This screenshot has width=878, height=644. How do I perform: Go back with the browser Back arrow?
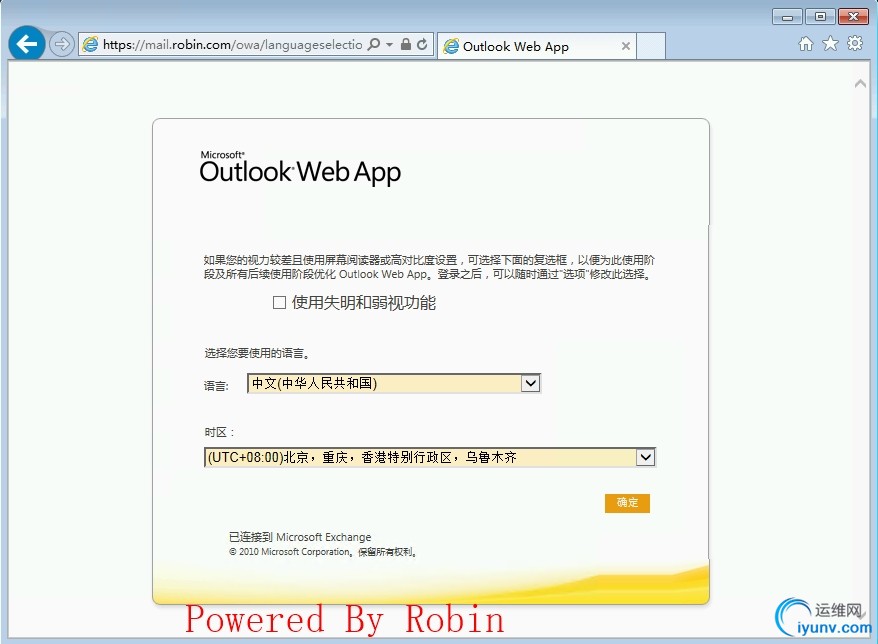coord(26,43)
